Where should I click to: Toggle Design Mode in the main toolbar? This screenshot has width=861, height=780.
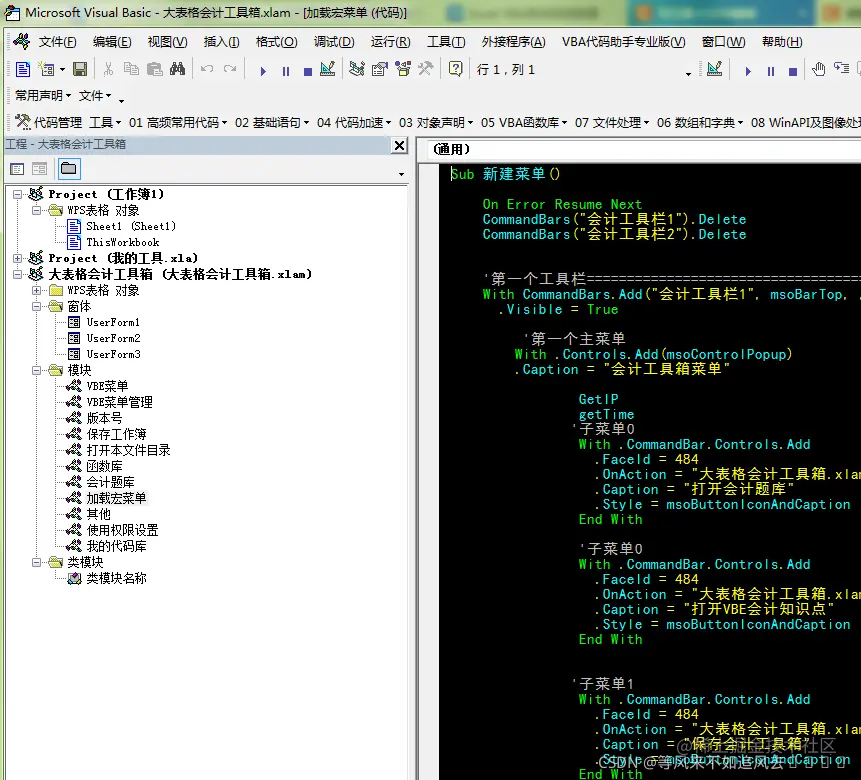pos(328,69)
